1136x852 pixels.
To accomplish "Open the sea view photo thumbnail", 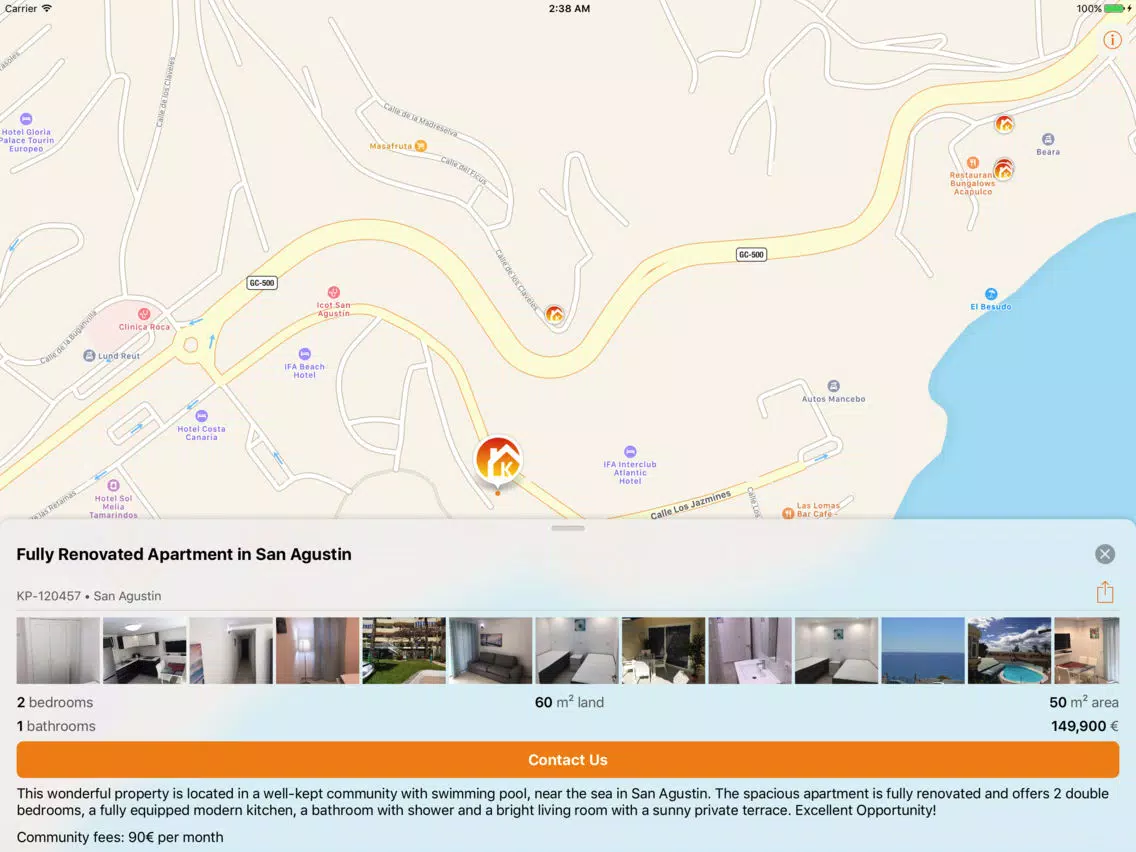I will tap(923, 651).
